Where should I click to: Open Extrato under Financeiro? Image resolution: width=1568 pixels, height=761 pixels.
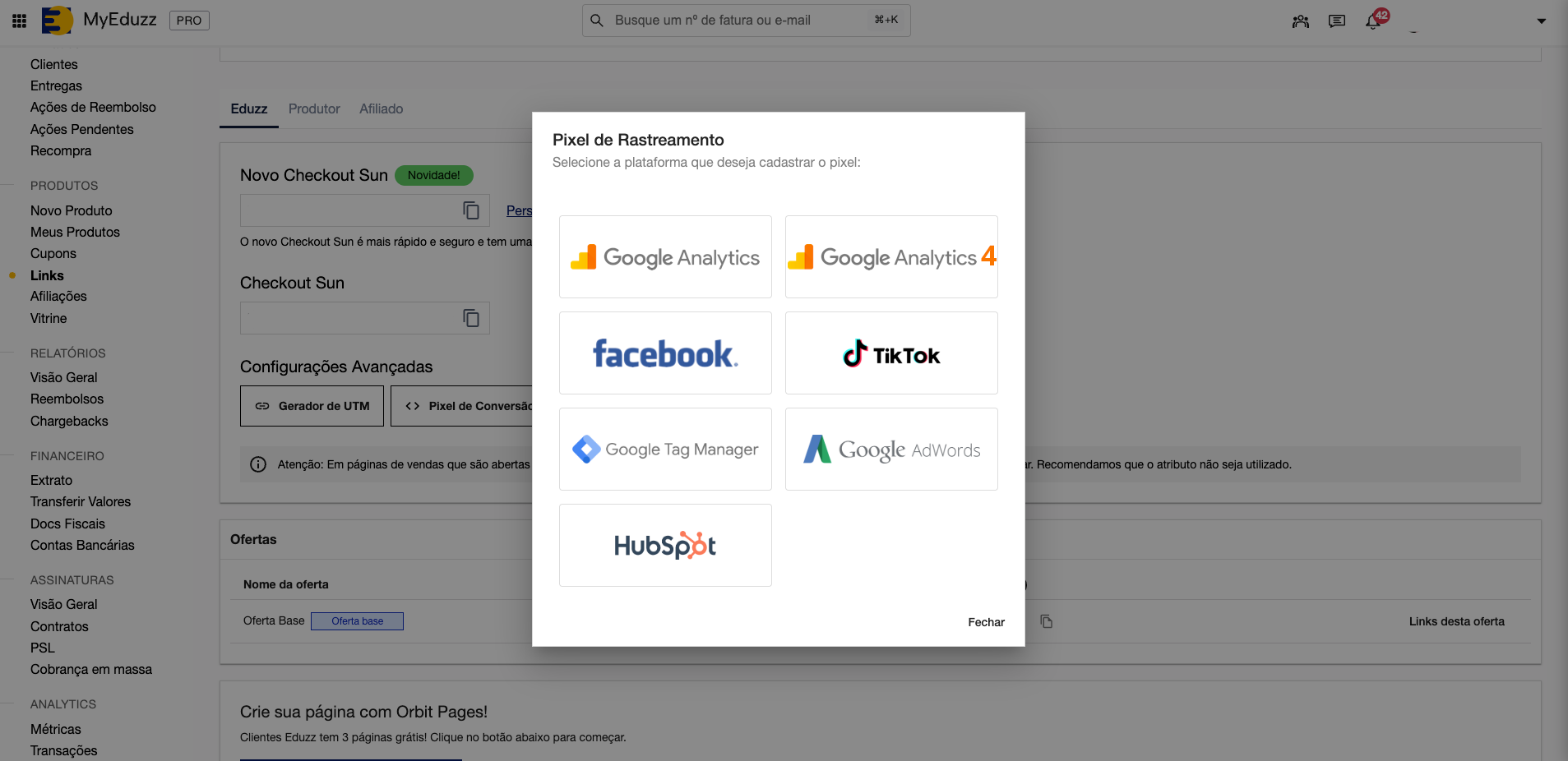pos(51,480)
